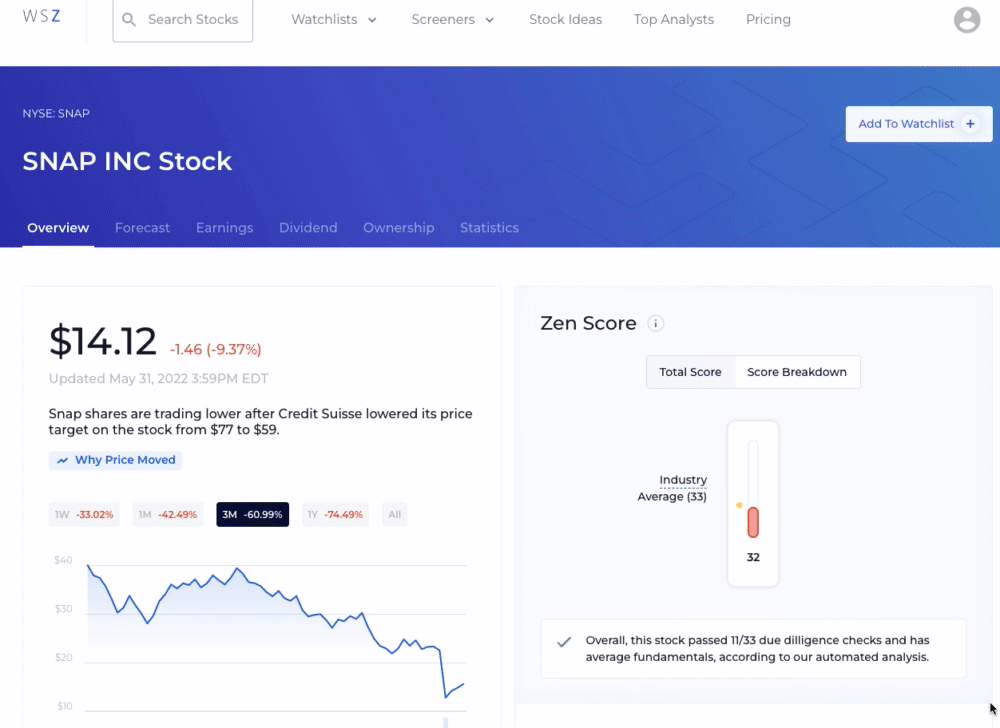Click the red Zen Score gauge bar
1000x728 pixels.
[753, 522]
